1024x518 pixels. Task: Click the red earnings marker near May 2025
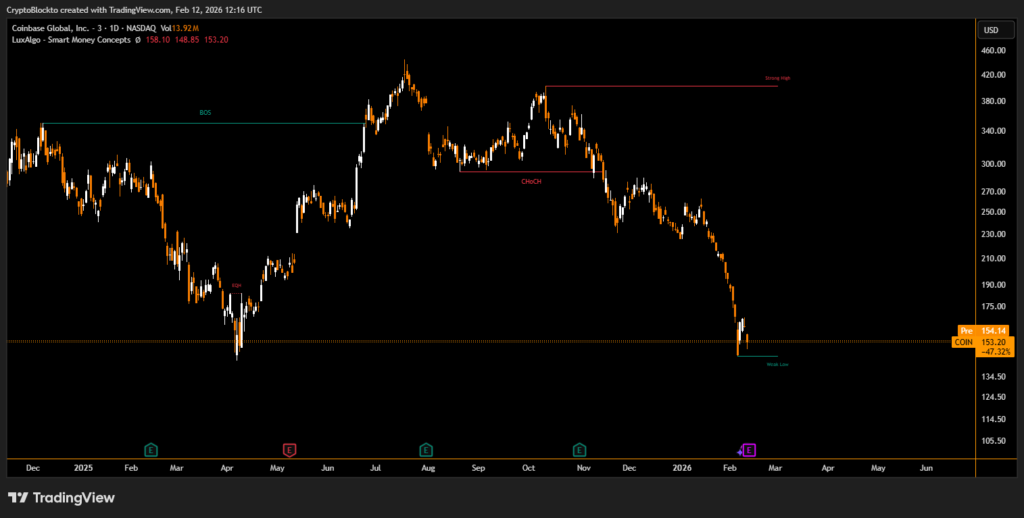click(x=289, y=450)
